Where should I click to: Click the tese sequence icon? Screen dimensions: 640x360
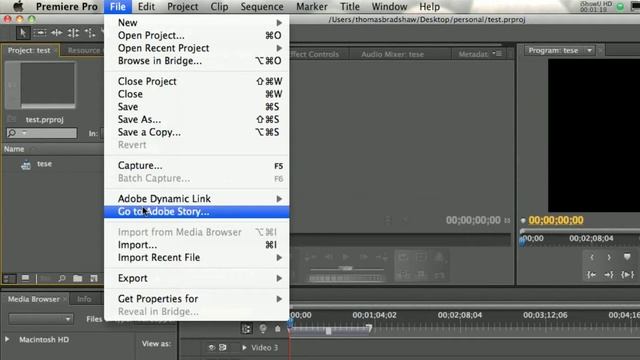(26, 164)
